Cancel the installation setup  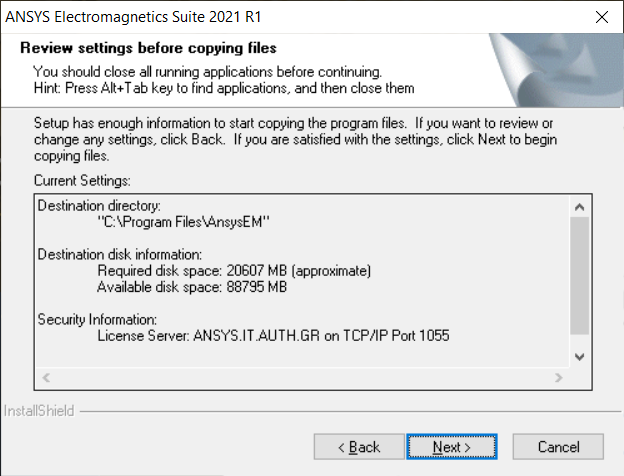(558, 447)
